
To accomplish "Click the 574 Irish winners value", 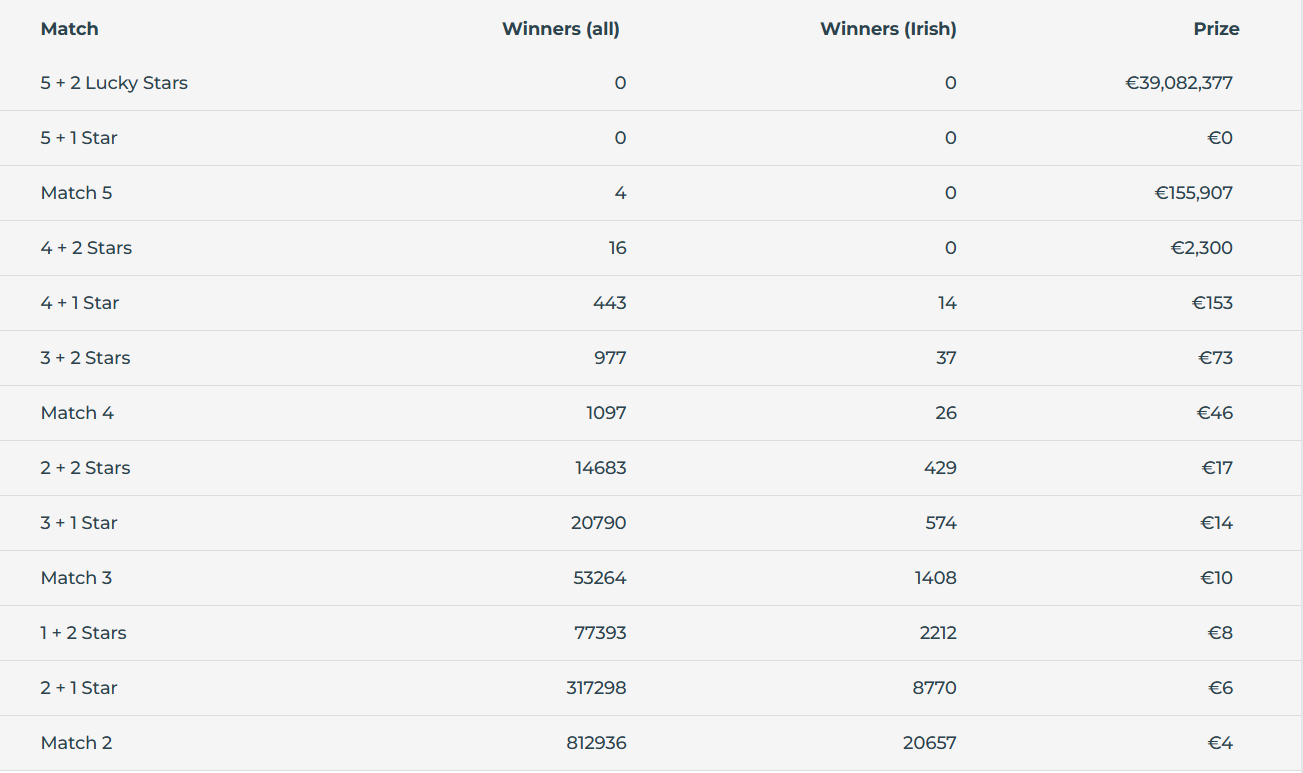I will 940,523.
